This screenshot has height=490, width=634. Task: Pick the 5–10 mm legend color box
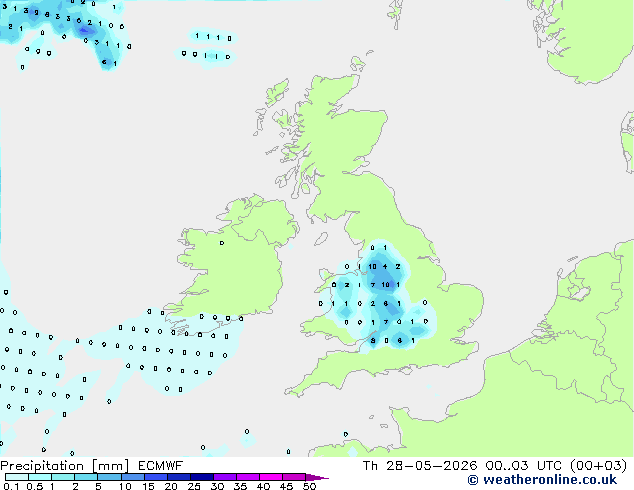pyautogui.click(x=109, y=477)
